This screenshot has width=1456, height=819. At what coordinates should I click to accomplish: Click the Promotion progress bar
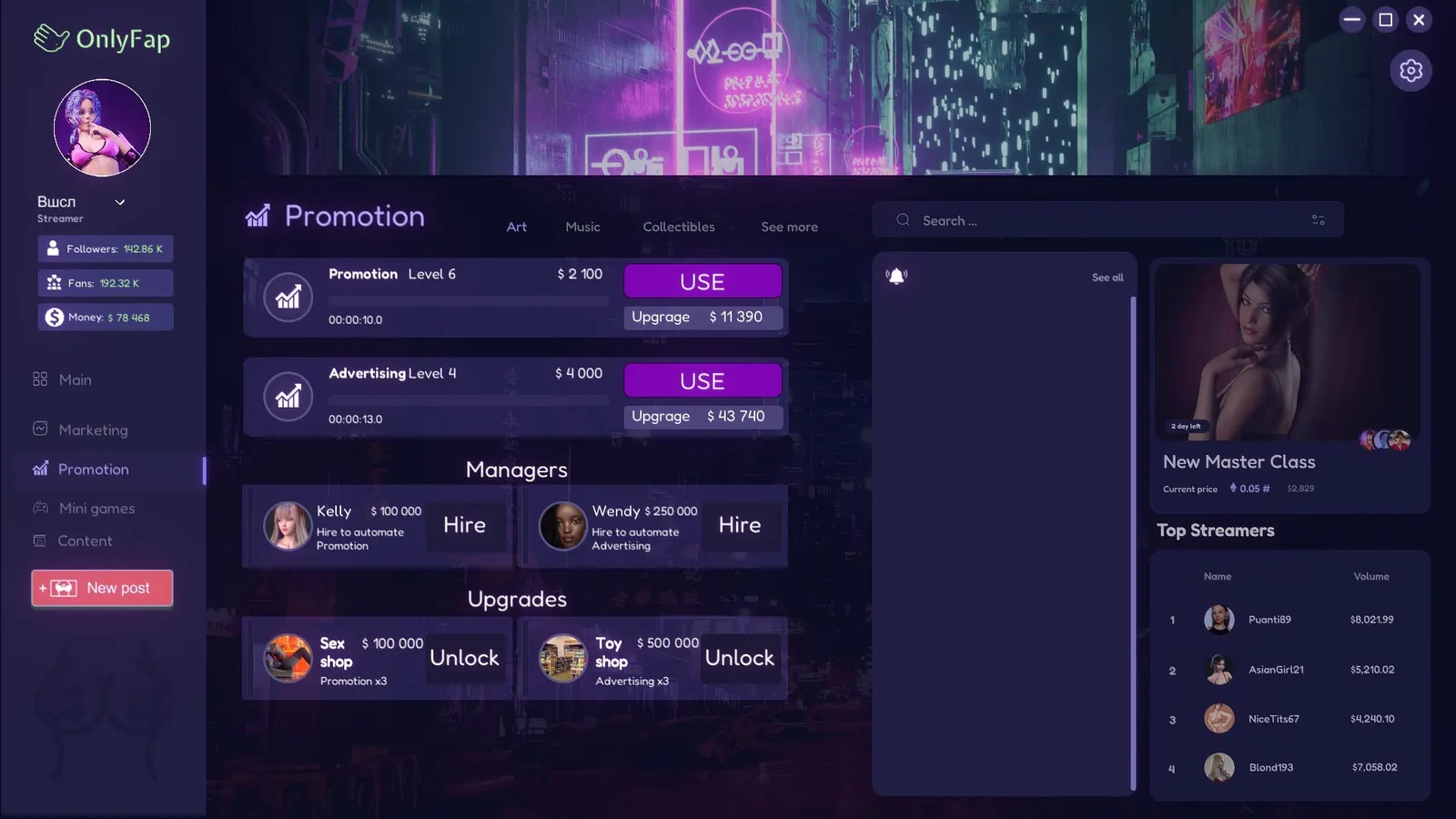(468, 300)
